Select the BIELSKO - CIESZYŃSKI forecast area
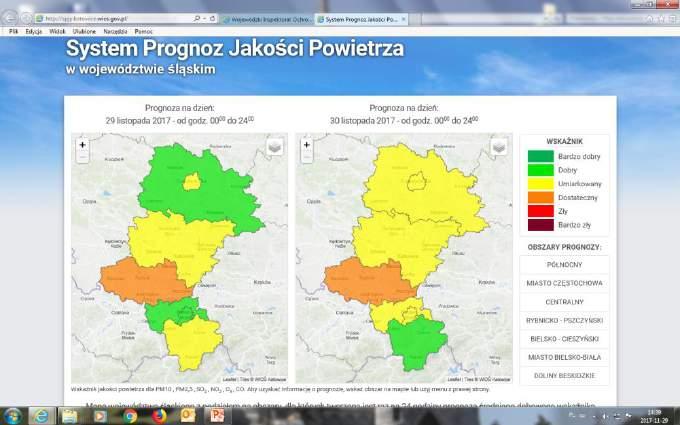680x425 pixels. click(x=564, y=339)
